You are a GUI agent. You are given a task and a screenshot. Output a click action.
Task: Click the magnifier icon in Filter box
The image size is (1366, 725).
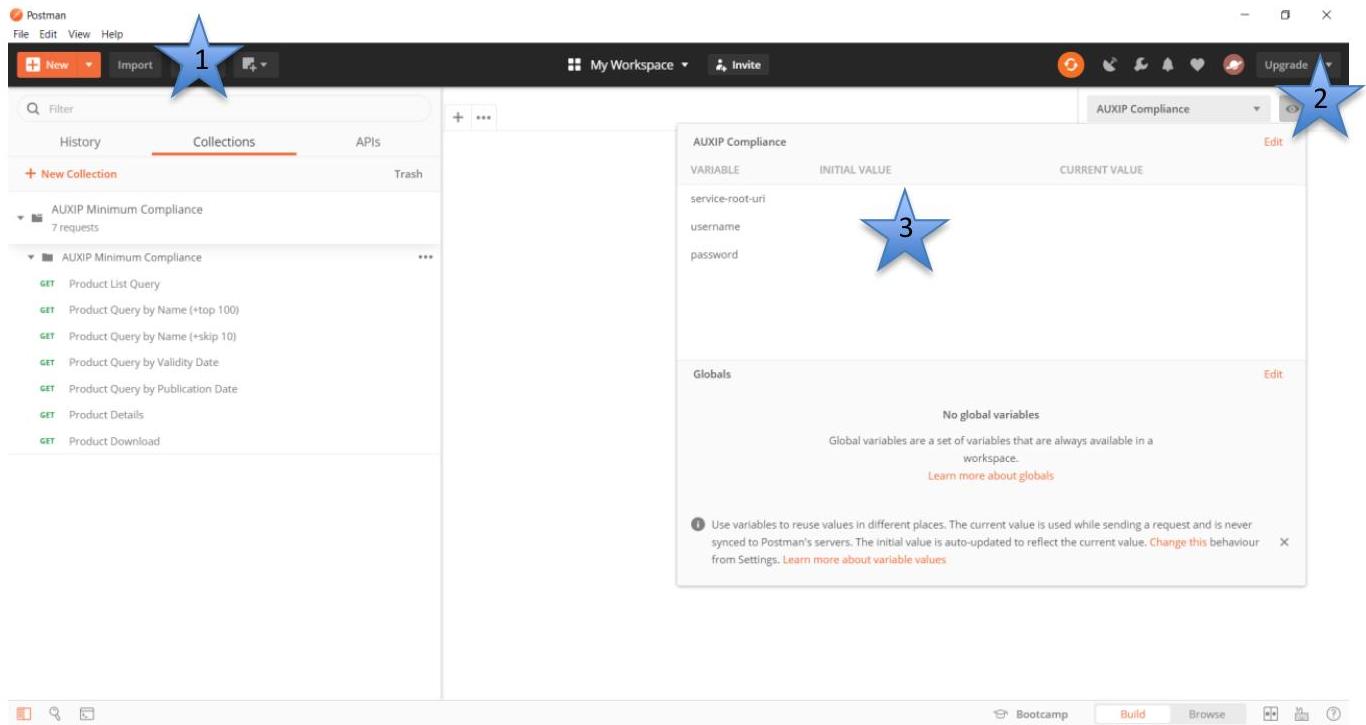(x=33, y=108)
